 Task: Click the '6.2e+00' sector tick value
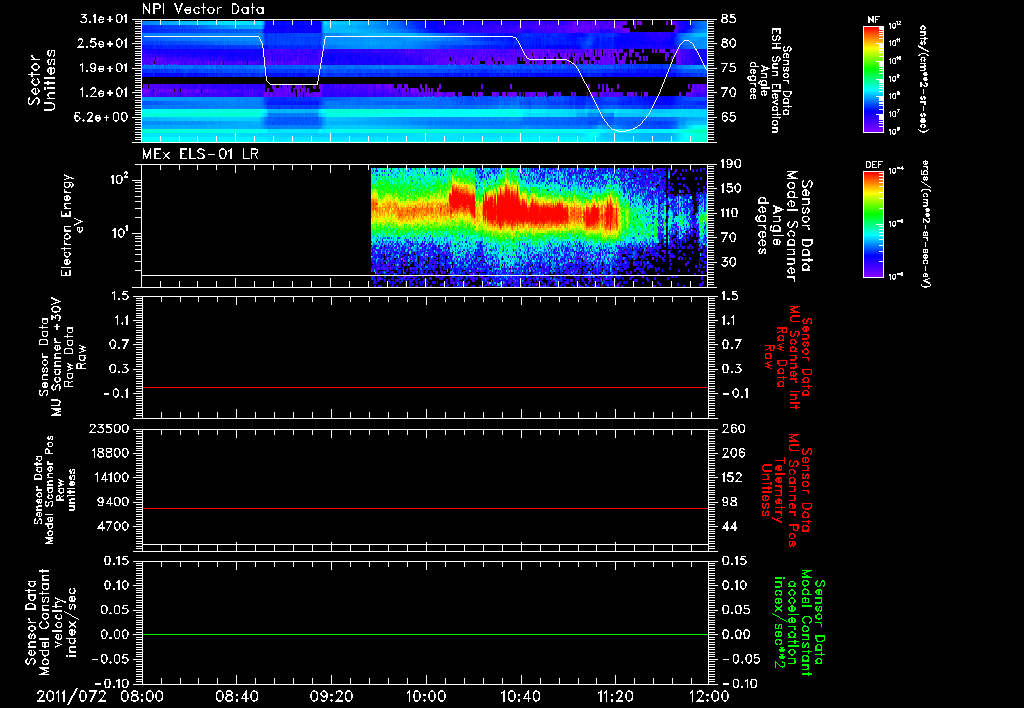103,118
